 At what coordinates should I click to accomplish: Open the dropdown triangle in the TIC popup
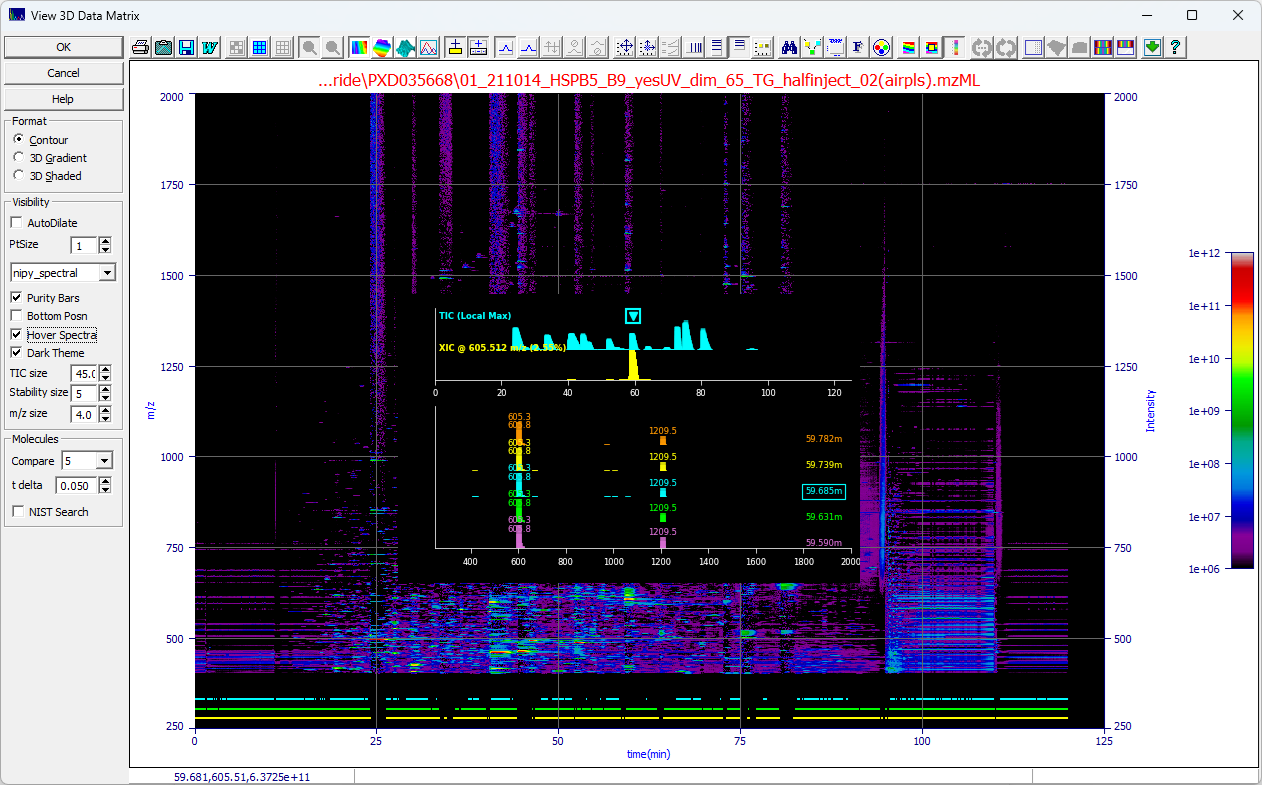pyautogui.click(x=634, y=315)
